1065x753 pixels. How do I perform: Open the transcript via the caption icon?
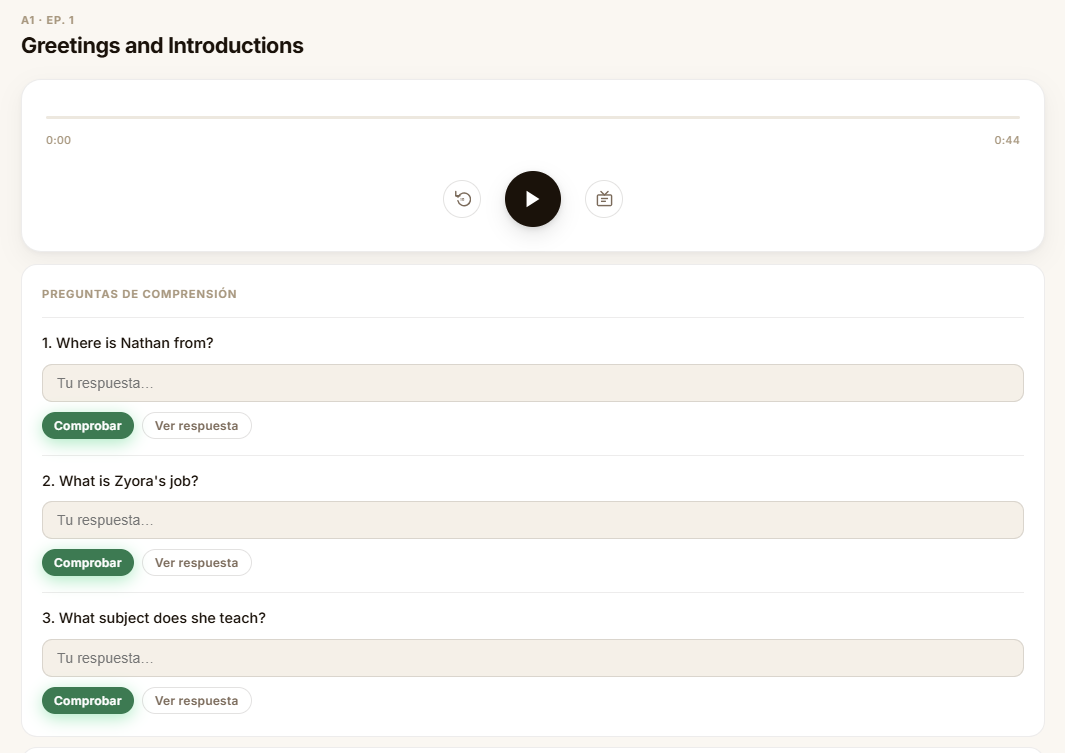(x=604, y=199)
